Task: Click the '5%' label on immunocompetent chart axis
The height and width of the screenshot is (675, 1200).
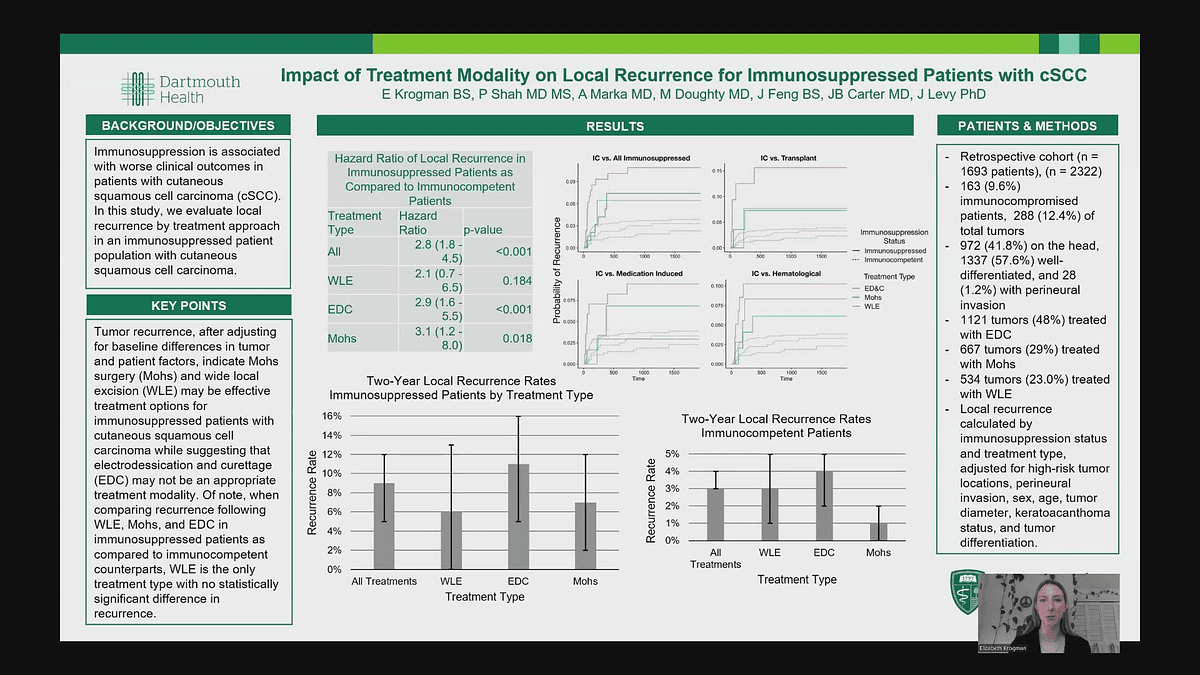Action: pyautogui.click(x=673, y=455)
